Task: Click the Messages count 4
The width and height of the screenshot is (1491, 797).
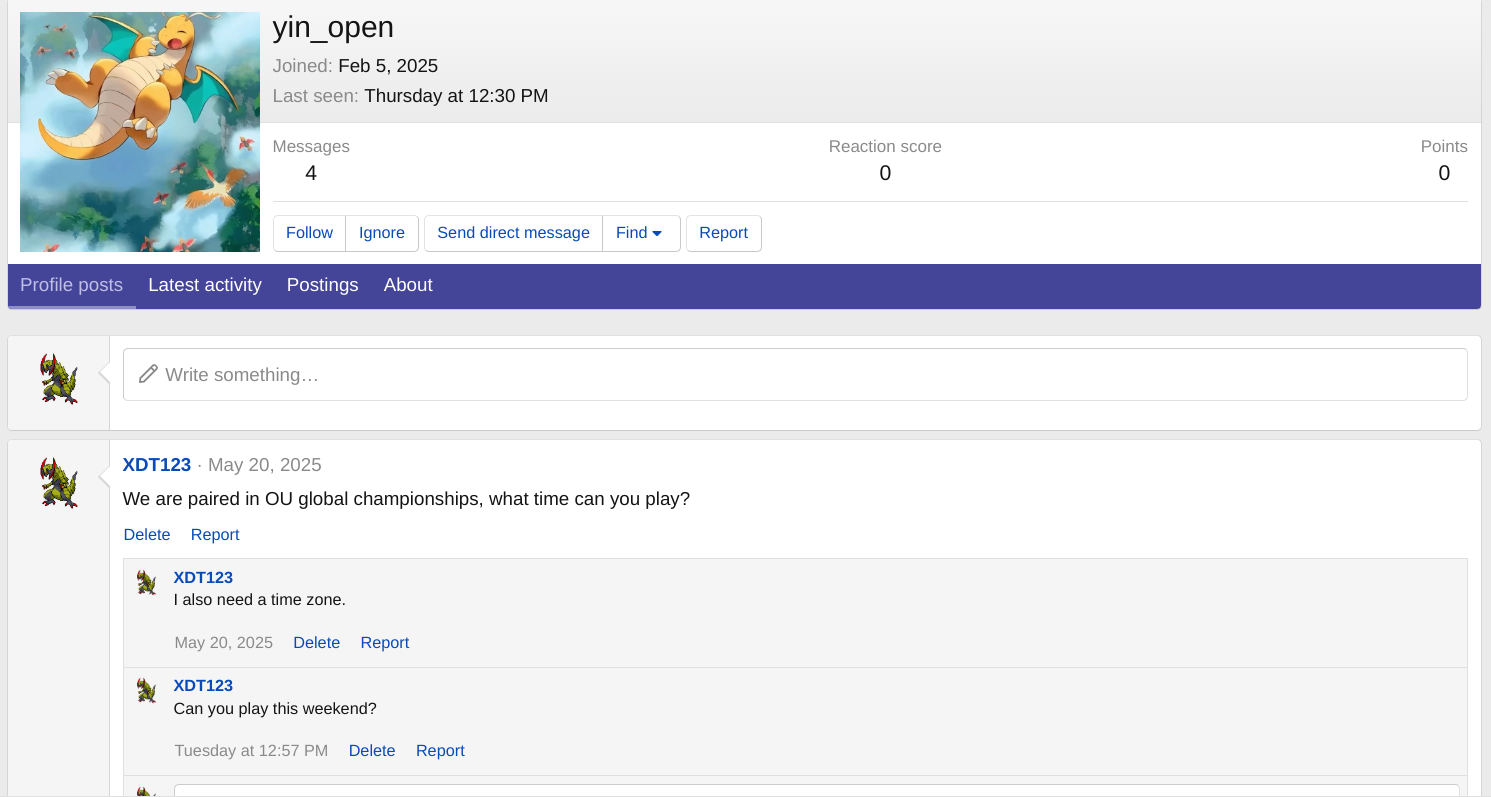Action: point(311,174)
